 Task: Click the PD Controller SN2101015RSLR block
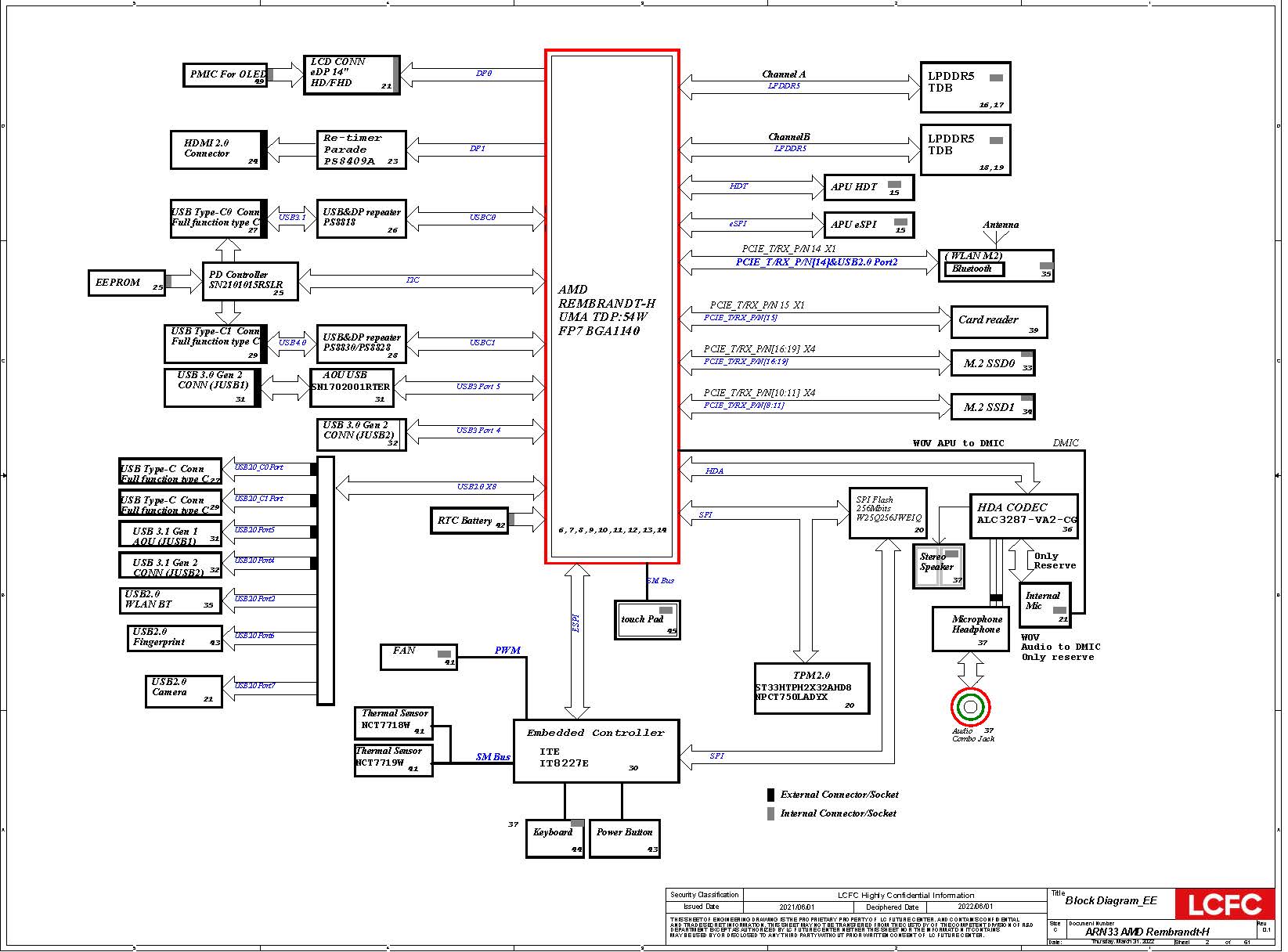[x=250, y=281]
